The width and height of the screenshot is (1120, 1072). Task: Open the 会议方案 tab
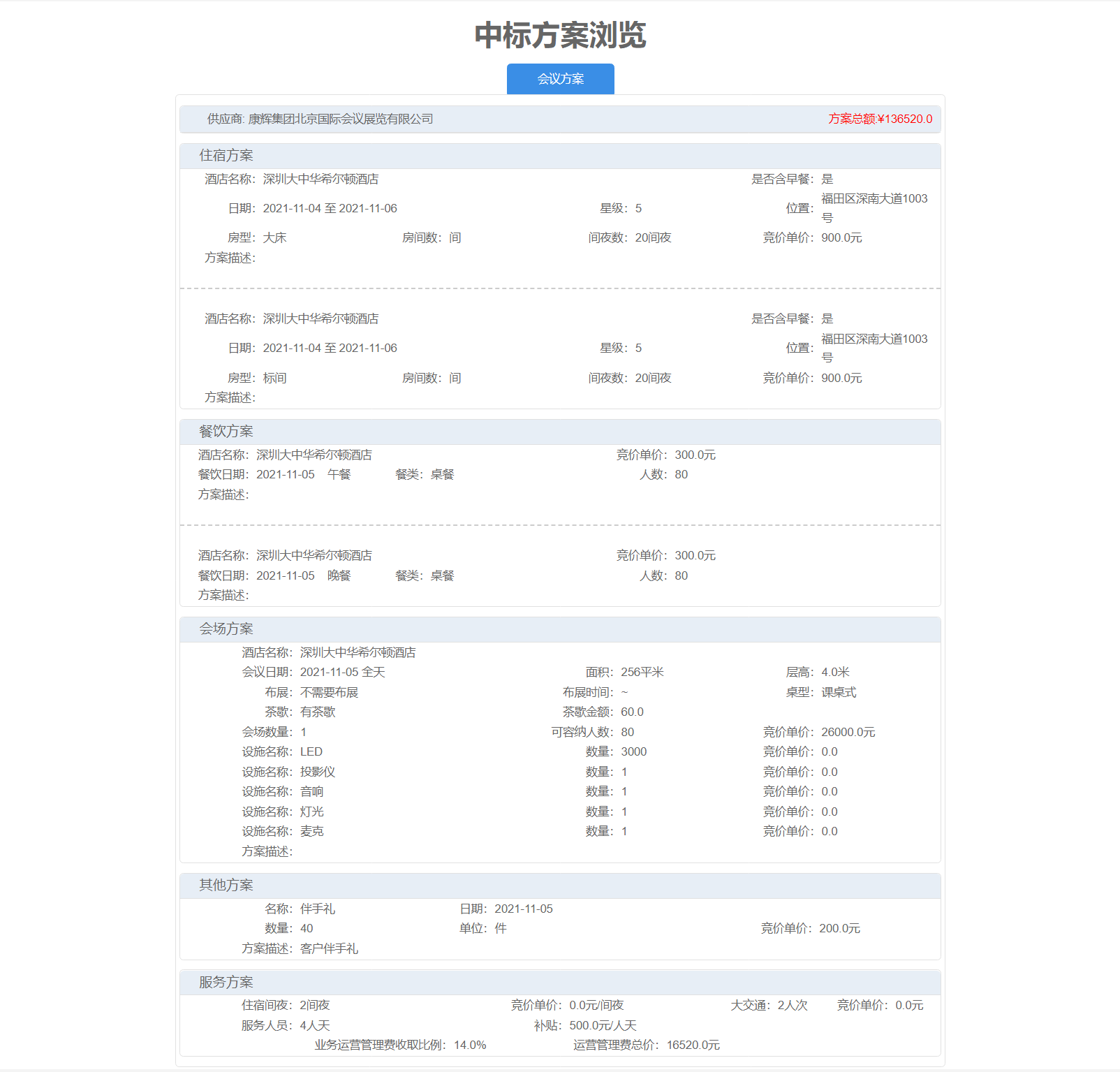(x=560, y=79)
